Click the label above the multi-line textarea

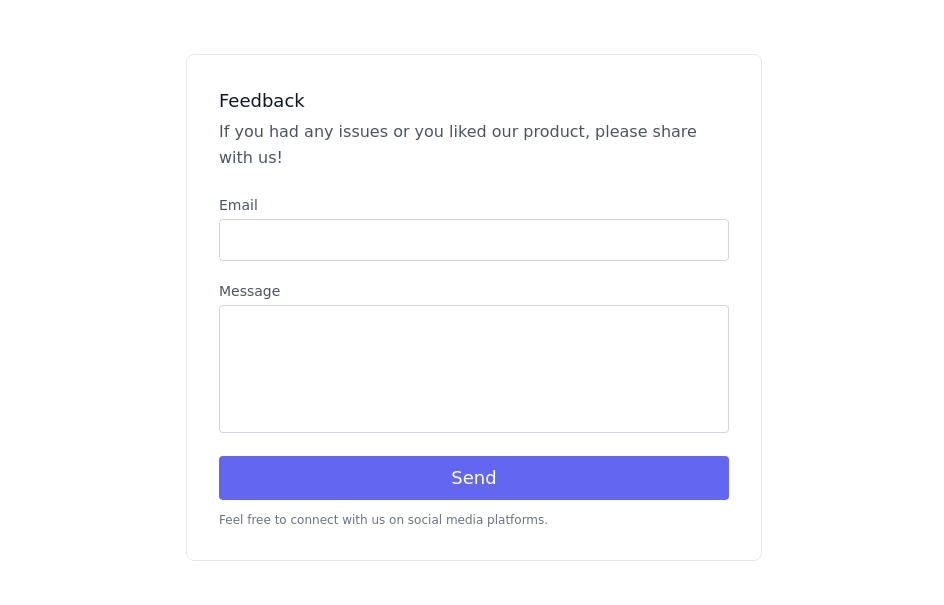(x=249, y=291)
